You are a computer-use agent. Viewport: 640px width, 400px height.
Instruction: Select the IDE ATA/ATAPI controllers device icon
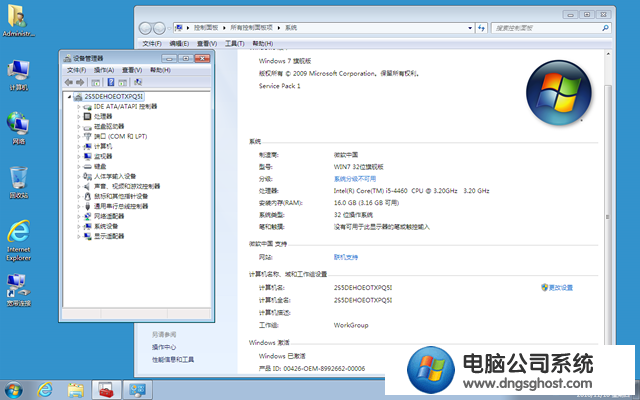[87, 107]
